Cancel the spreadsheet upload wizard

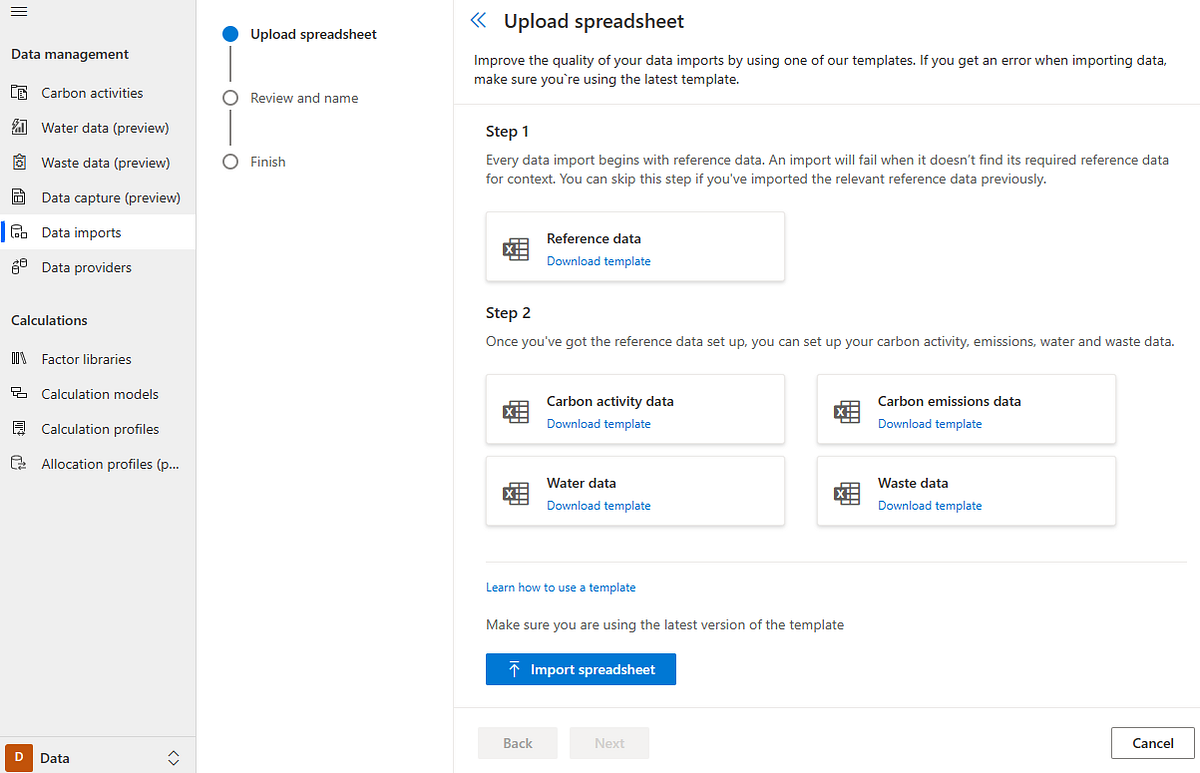click(1152, 743)
